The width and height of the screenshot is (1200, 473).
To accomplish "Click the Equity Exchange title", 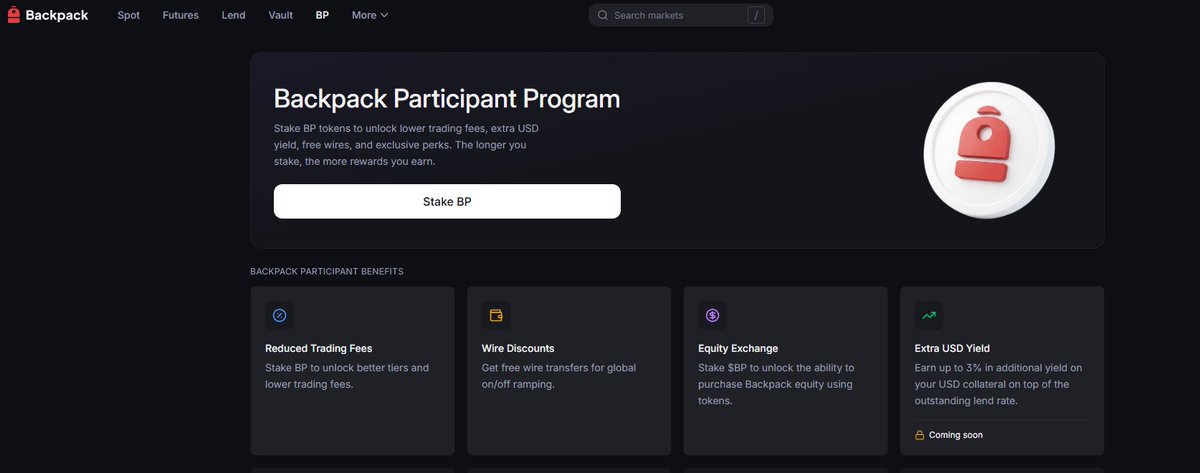I will [738, 348].
